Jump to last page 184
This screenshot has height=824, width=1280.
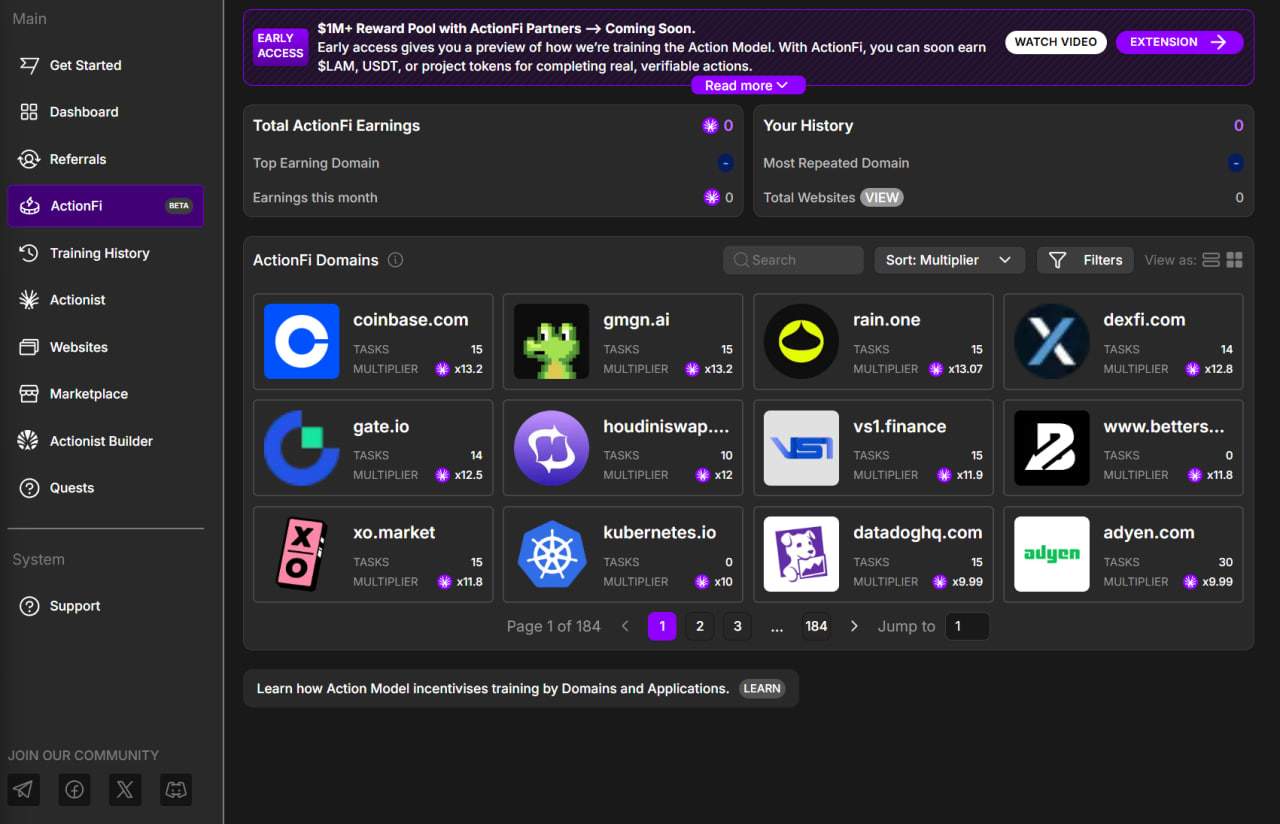[x=817, y=626]
